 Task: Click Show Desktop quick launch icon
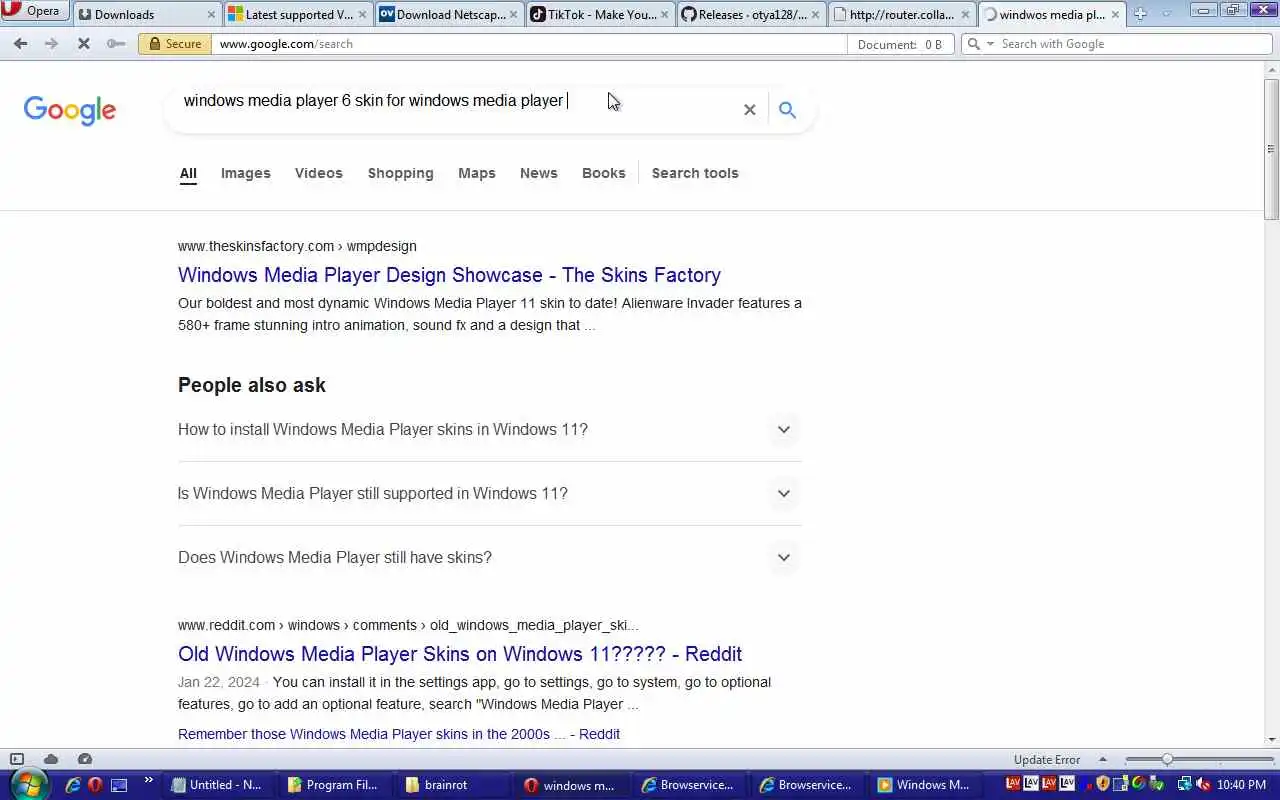119,785
